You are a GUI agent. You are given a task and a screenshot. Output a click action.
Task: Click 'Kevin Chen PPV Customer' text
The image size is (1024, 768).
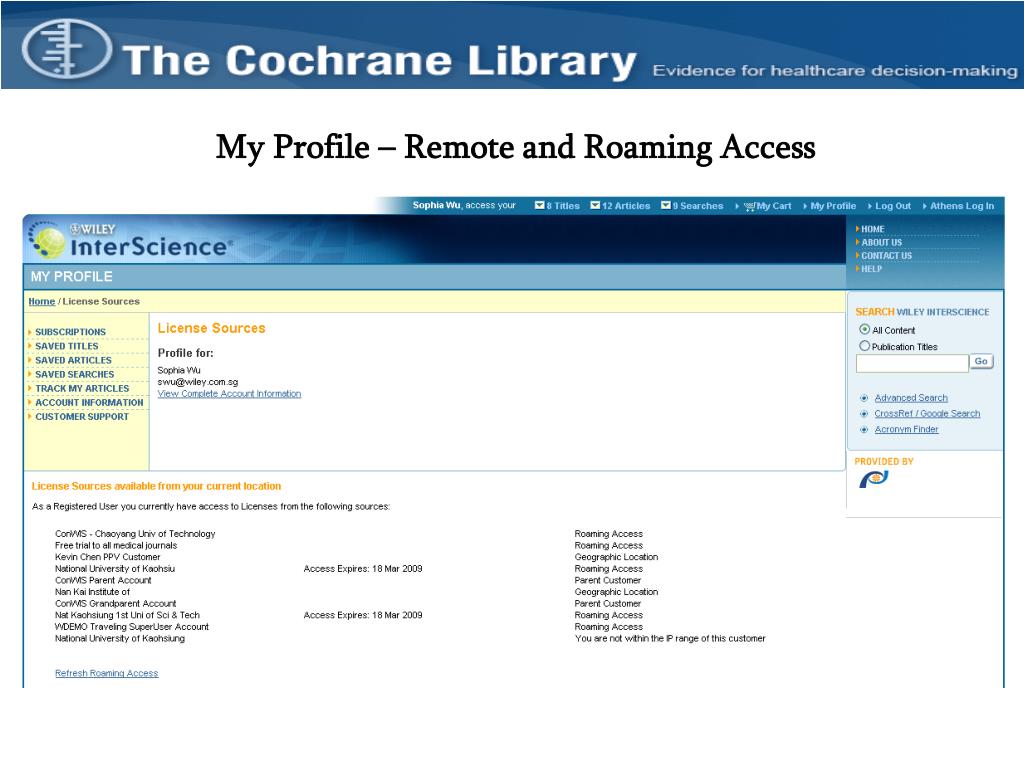108,557
